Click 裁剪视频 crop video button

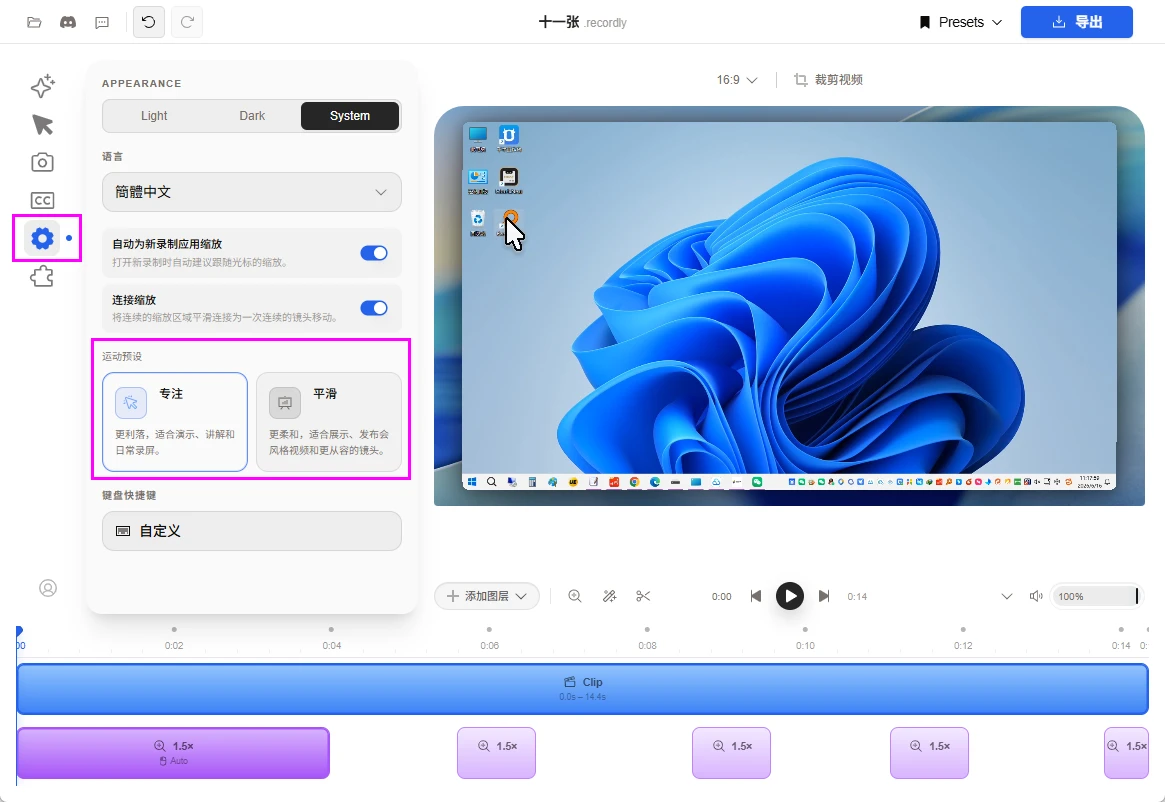click(x=828, y=80)
